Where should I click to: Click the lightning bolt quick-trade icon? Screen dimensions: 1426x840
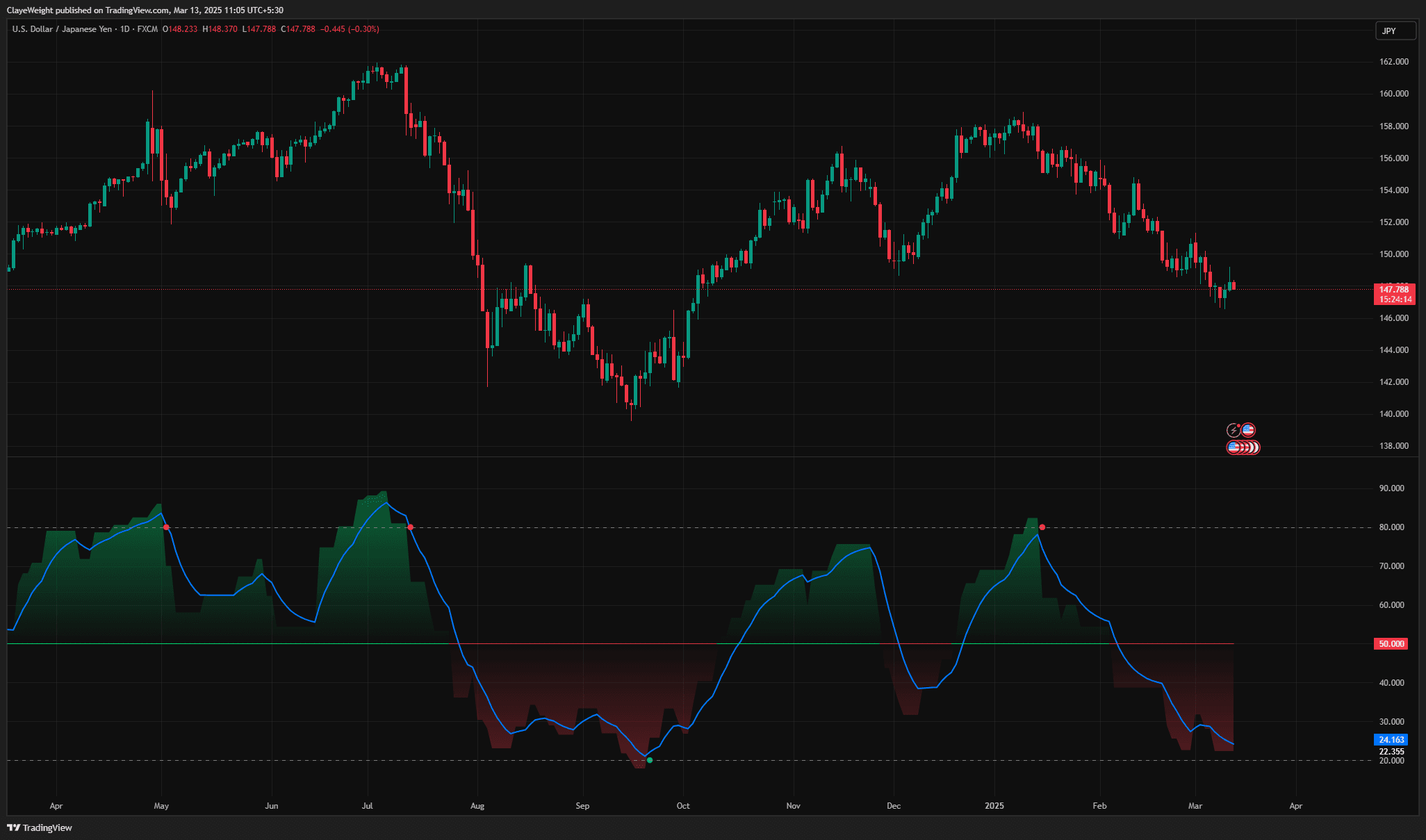coord(1234,430)
